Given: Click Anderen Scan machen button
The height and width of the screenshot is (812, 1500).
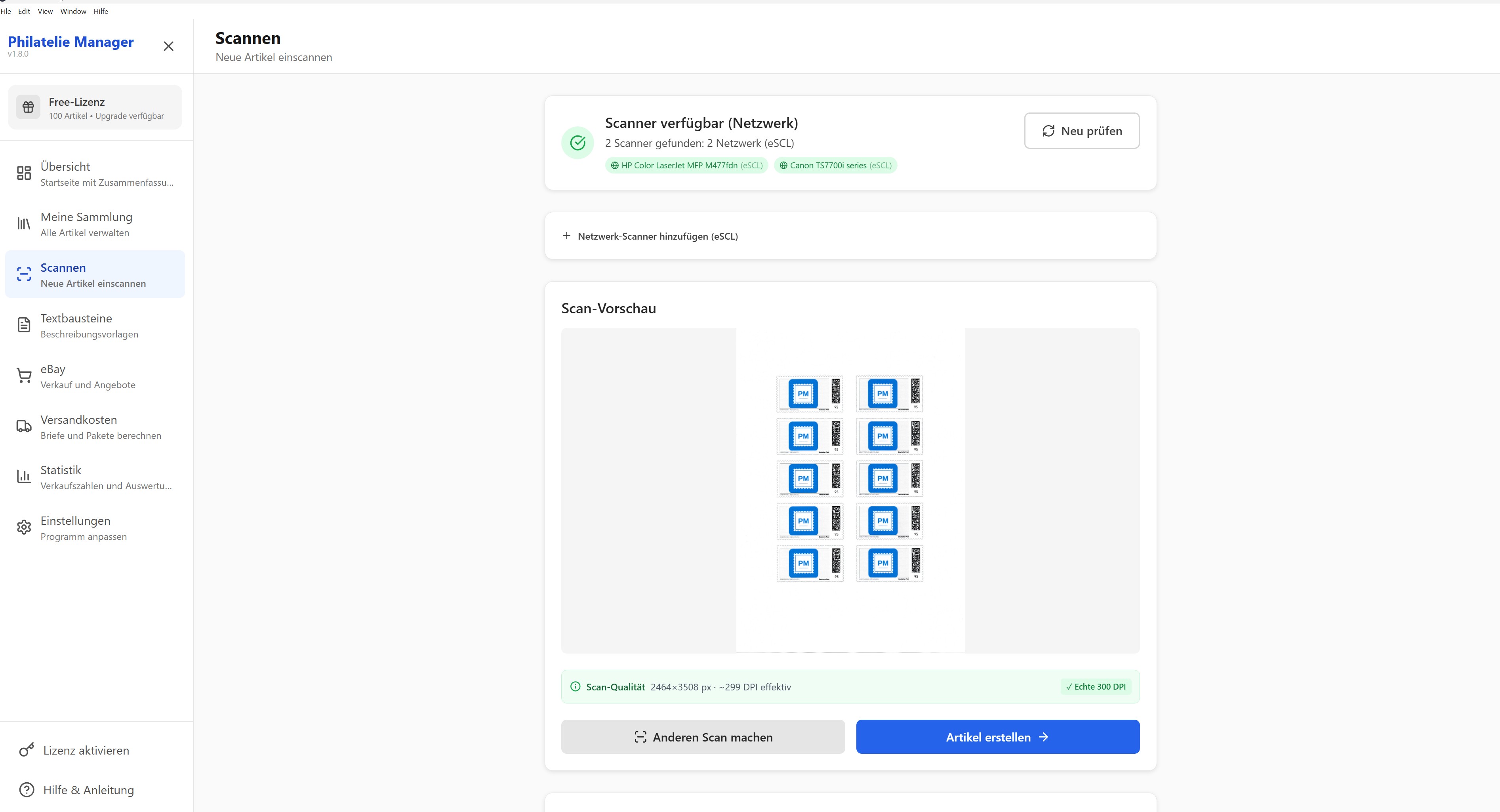Looking at the screenshot, I should [702, 737].
